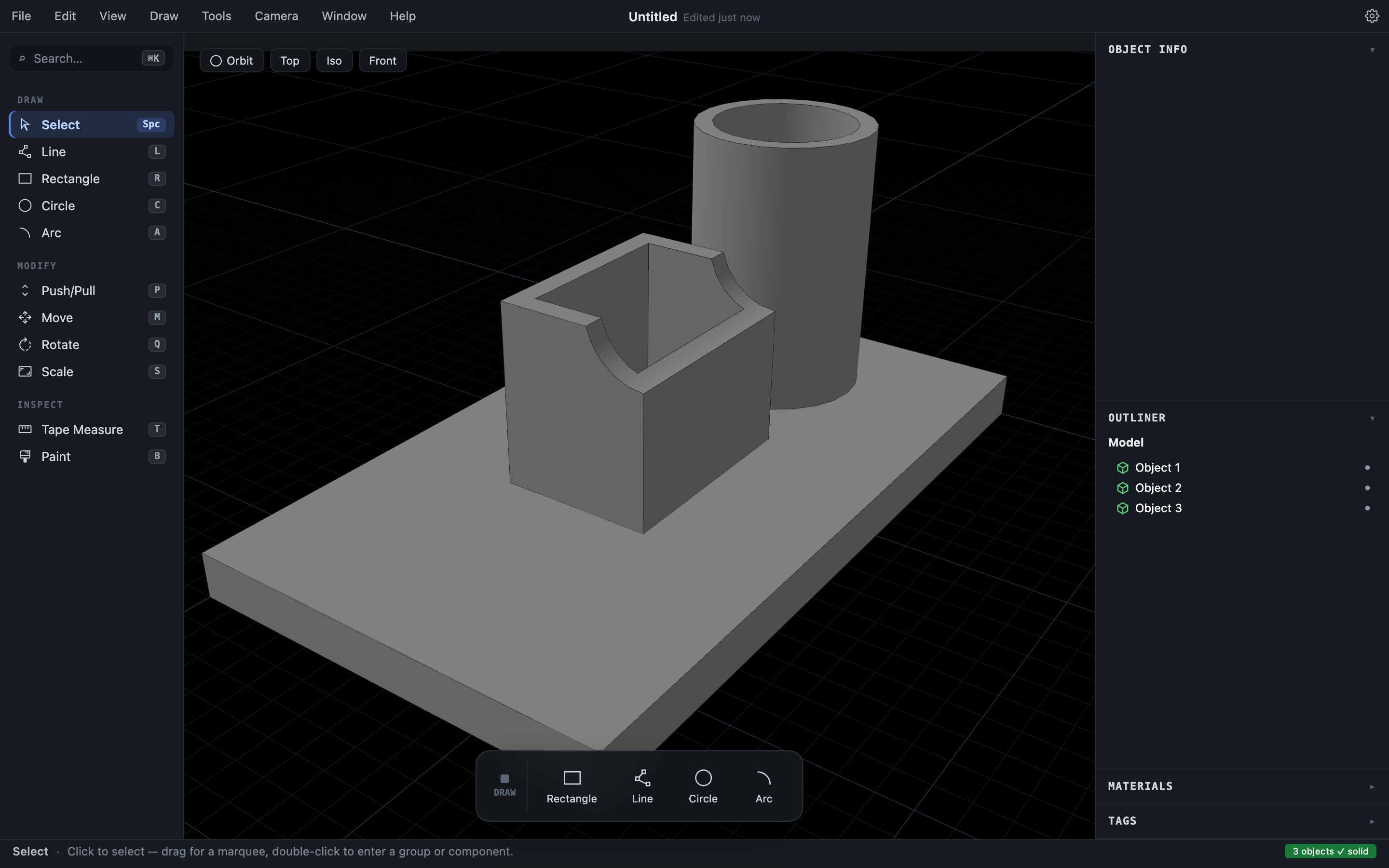Image resolution: width=1389 pixels, height=868 pixels.
Task: Open the Camera menu
Action: [277, 16]
